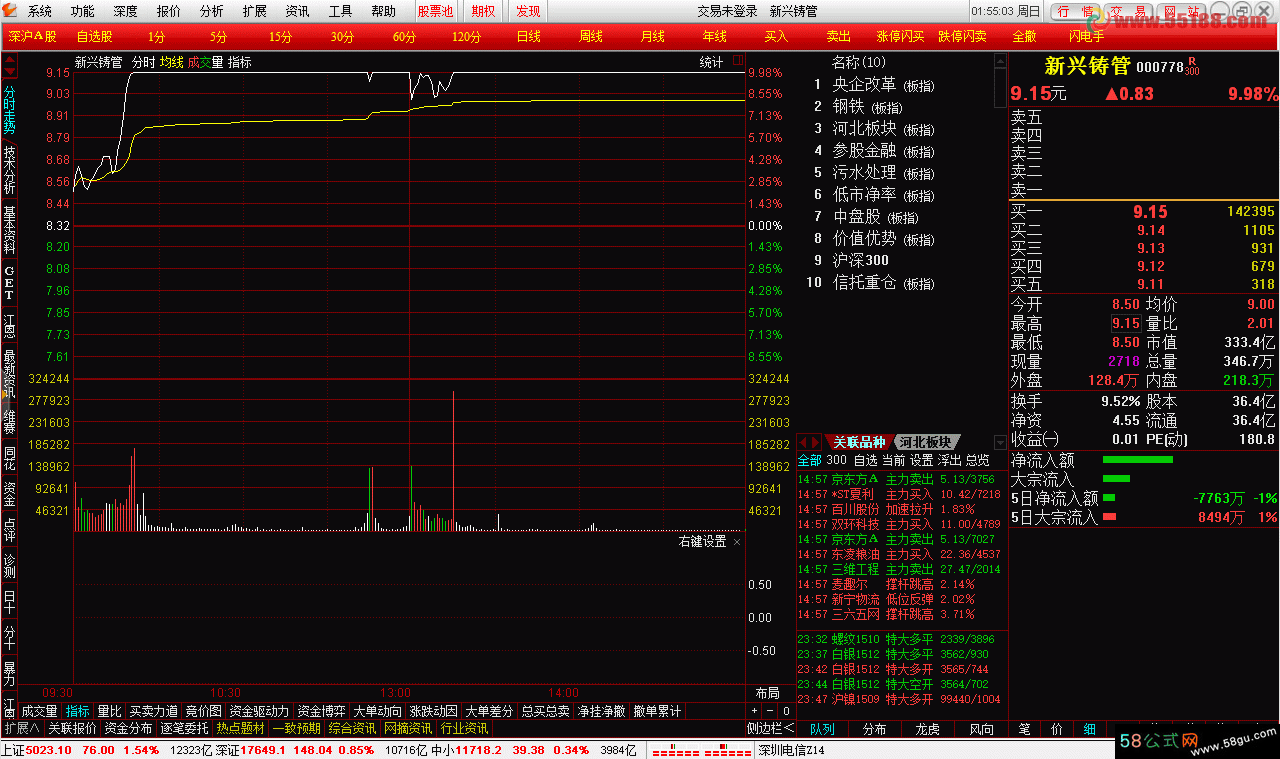
Task: Click the 期权 button in menu bar
Action: click(483, 11)
